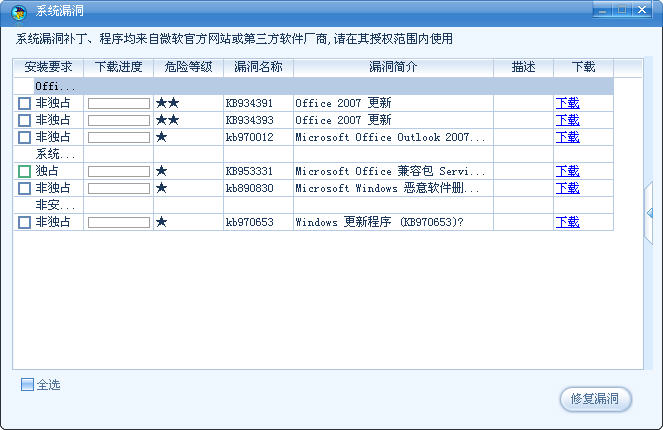Click the 下载 column header
Image resolution: width=663 pixels, height=430 pixels.
click(x=584, y=67)
